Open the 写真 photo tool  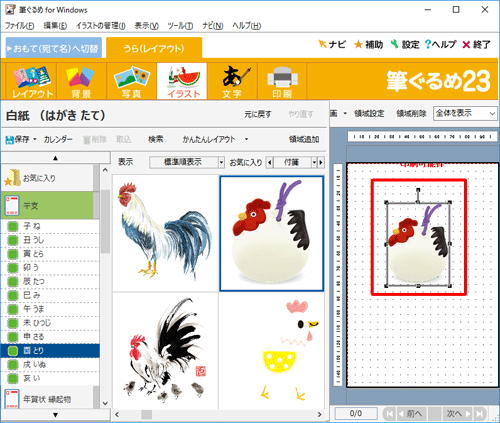(x=132, y=81)
